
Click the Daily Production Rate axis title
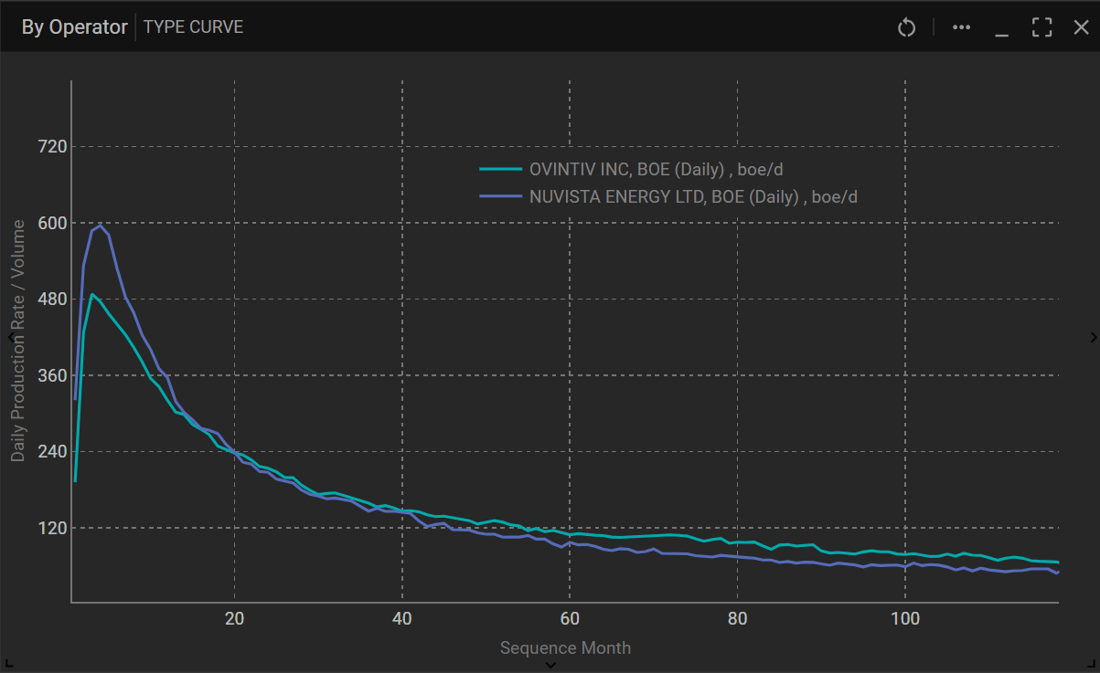pos(18,340)
